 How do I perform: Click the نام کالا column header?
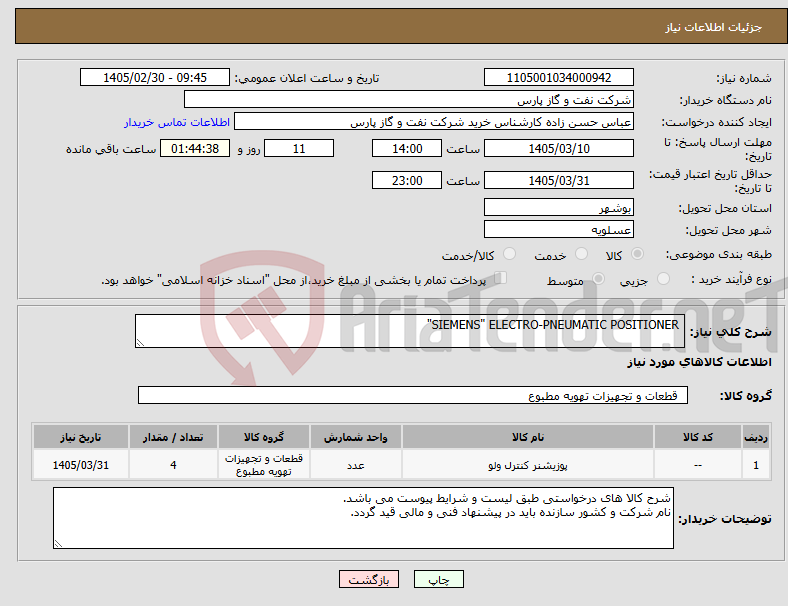(528, 437)
